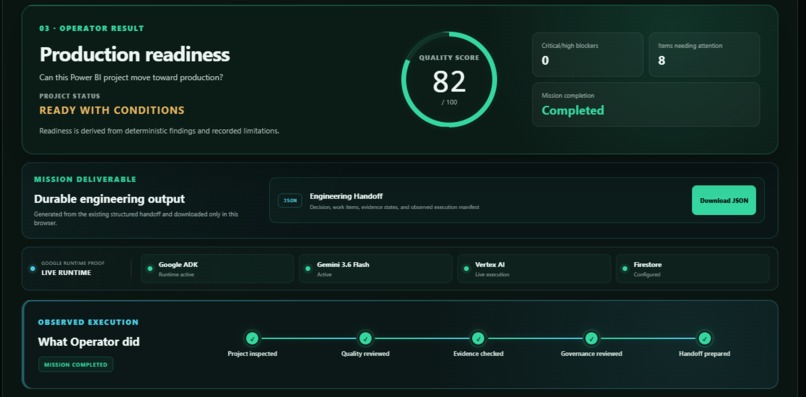Click the Governance reviewed label
The image size is (806, 397).
(591, 354)
